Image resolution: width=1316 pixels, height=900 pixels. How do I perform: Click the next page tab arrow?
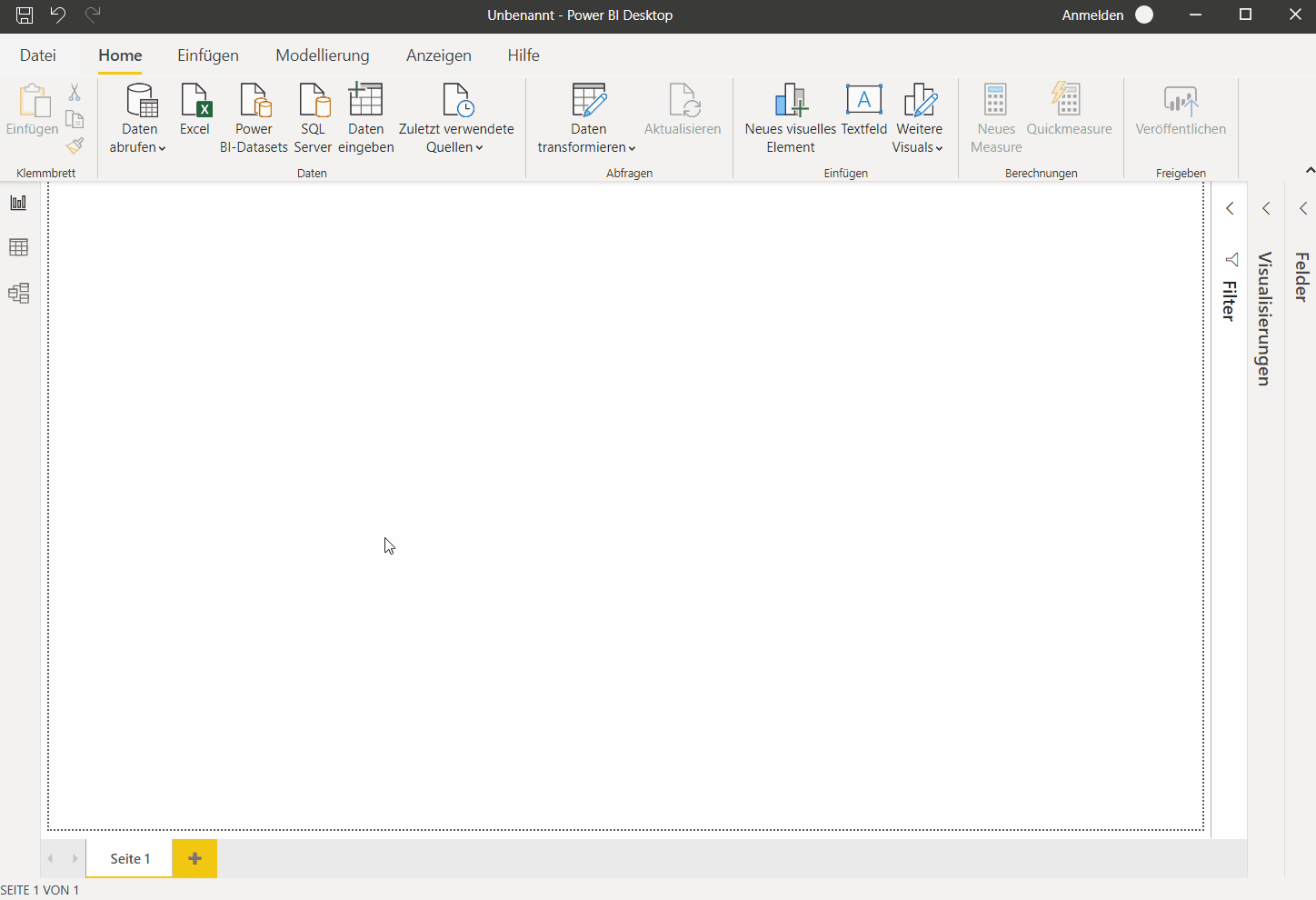point(75,858)
